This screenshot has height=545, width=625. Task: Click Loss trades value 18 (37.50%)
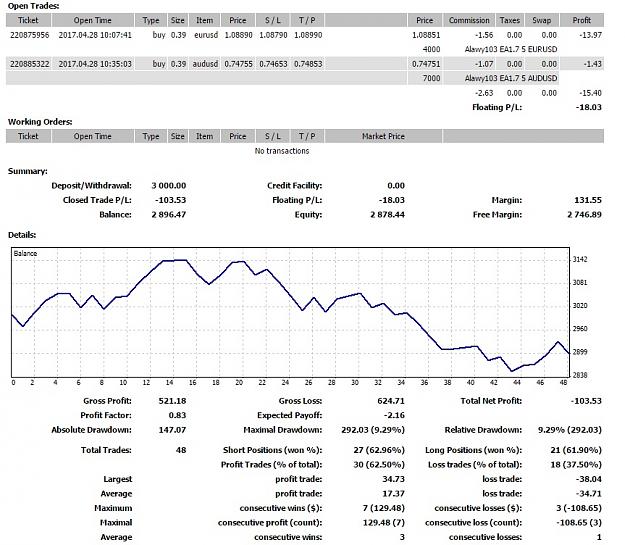point(576,464)
